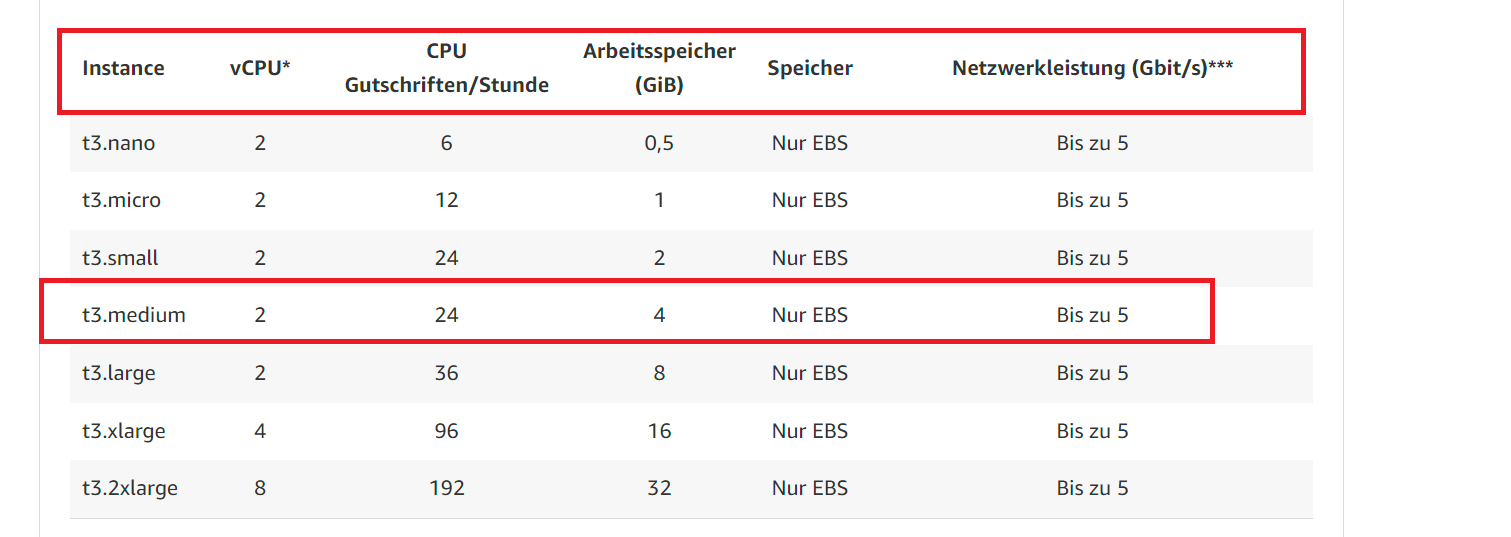
Task: Choose the t3.small instance name
Action: [x=120, y=258]
